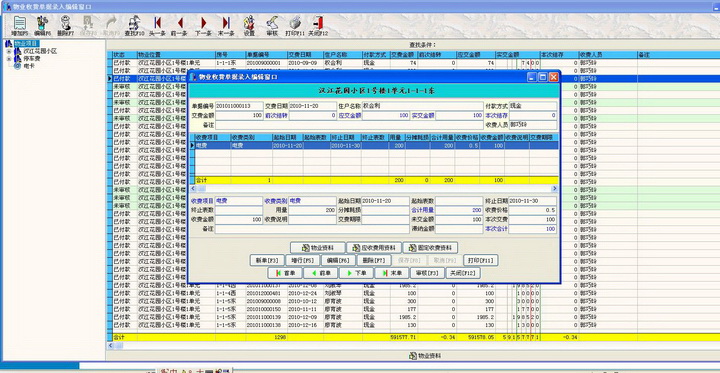720x373 pixels.
Task: Click the 新单[F3] button
Action: [x=267, y=260]
